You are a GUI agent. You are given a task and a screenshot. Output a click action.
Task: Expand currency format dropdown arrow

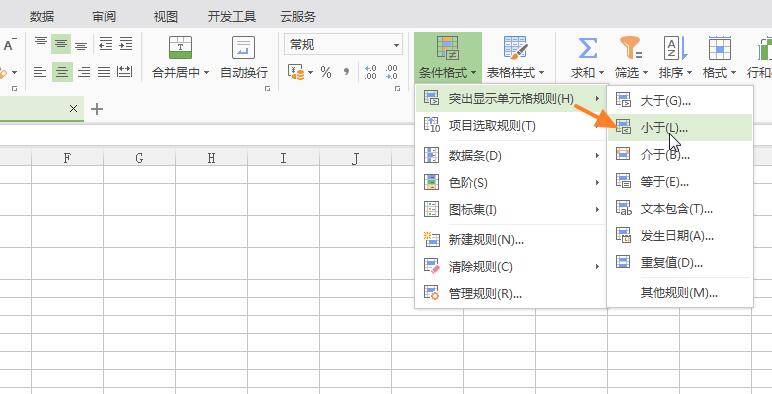point(311,73)
